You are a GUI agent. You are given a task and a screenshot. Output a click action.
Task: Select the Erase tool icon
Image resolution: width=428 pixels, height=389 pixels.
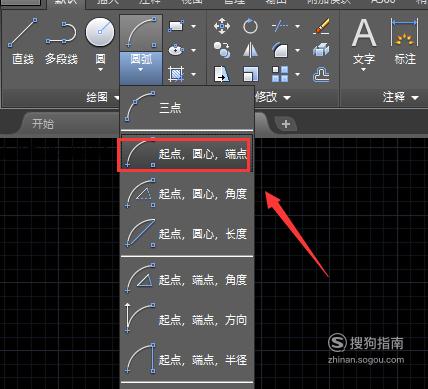coord(322,26)
